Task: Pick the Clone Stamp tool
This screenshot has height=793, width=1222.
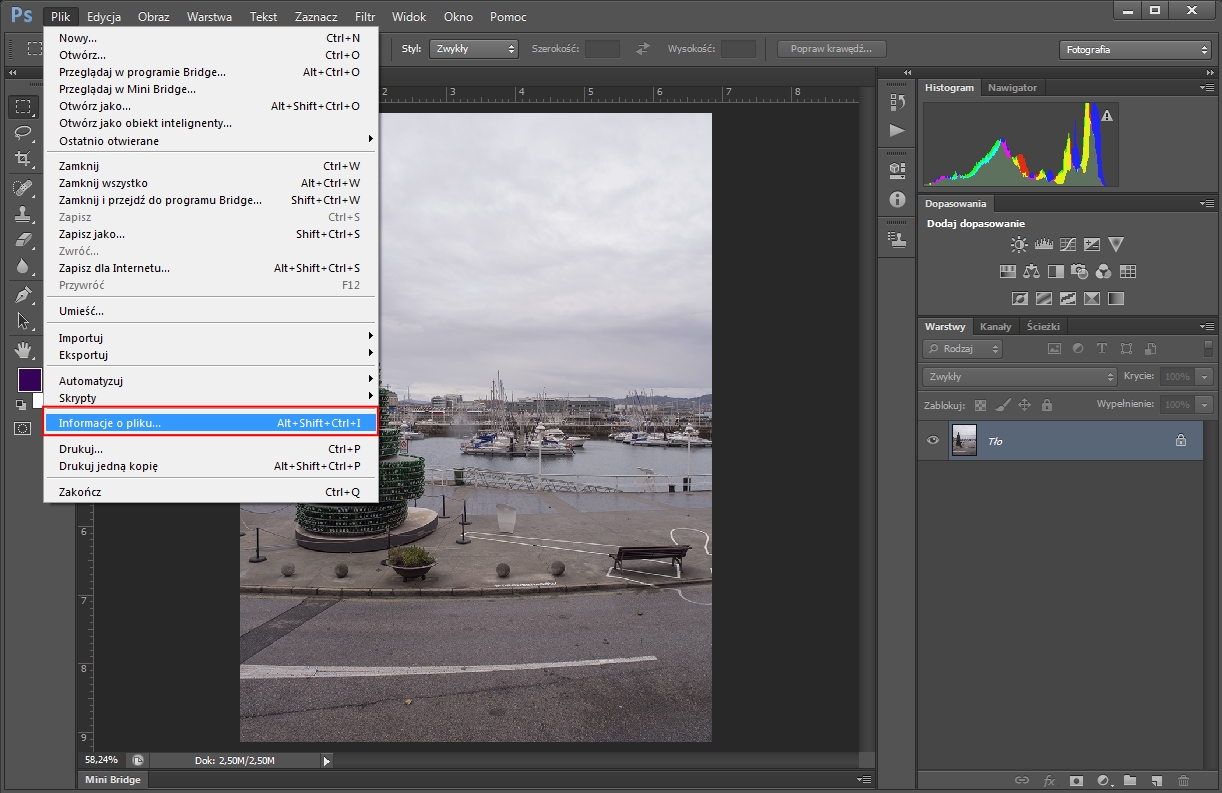Action: [x=23, y=213]
